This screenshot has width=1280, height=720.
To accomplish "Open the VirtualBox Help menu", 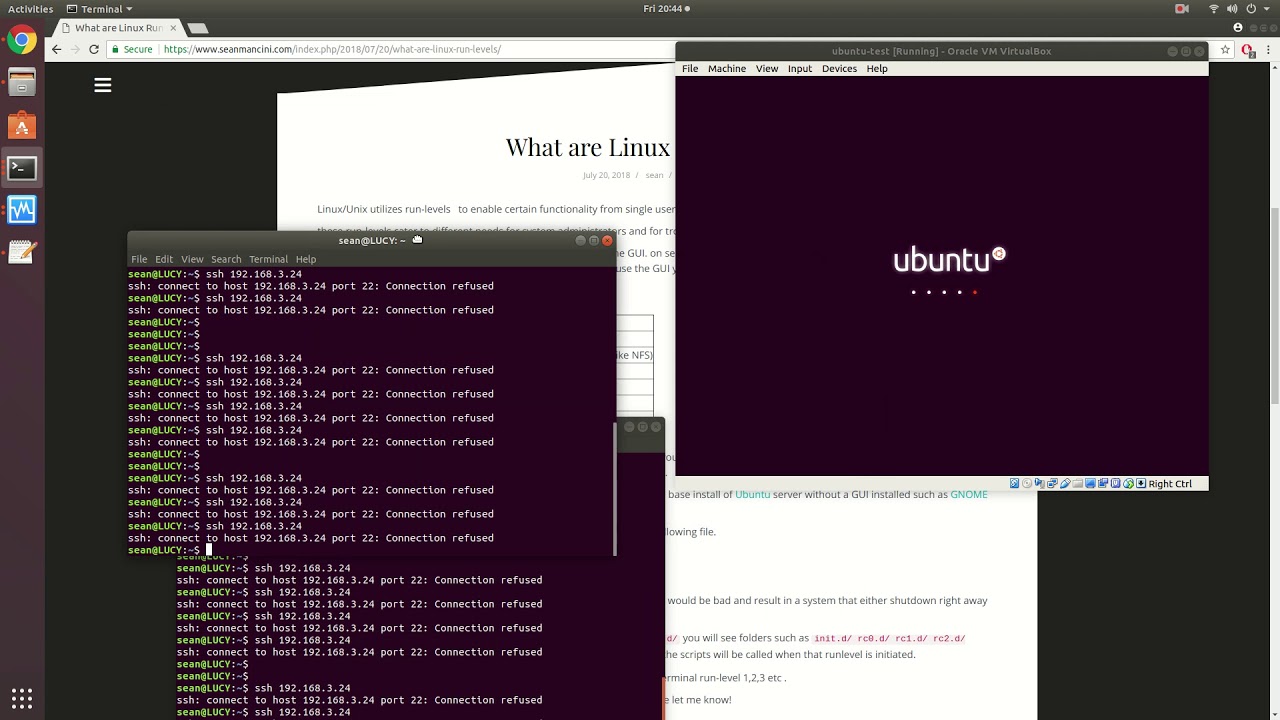I will click(877, 68).
